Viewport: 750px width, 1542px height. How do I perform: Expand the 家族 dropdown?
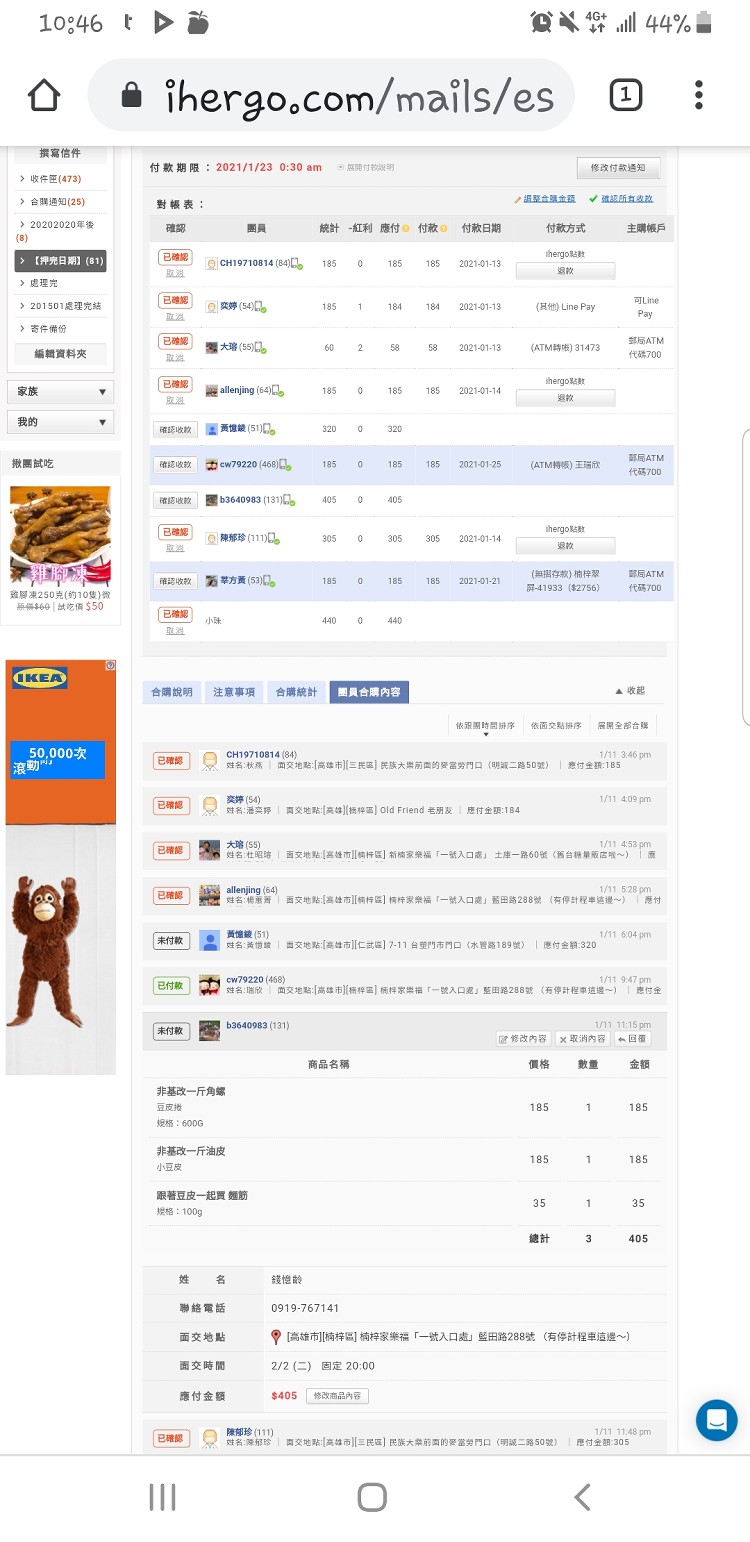[60, 392]
